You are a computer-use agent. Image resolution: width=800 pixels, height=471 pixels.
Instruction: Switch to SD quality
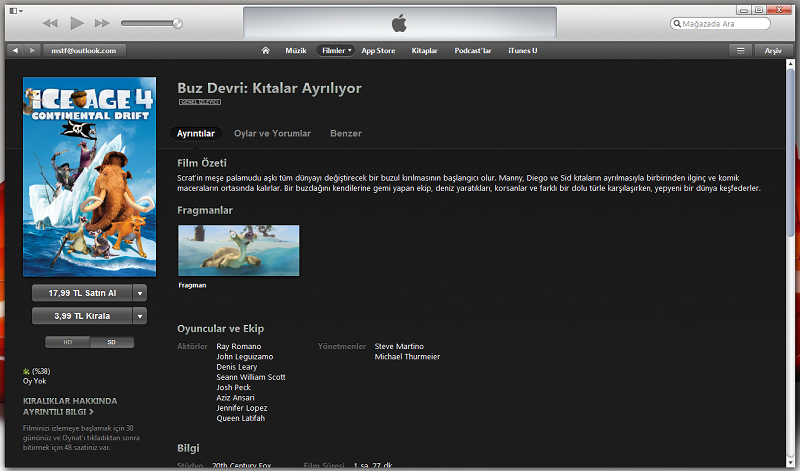tap(112, 342)
